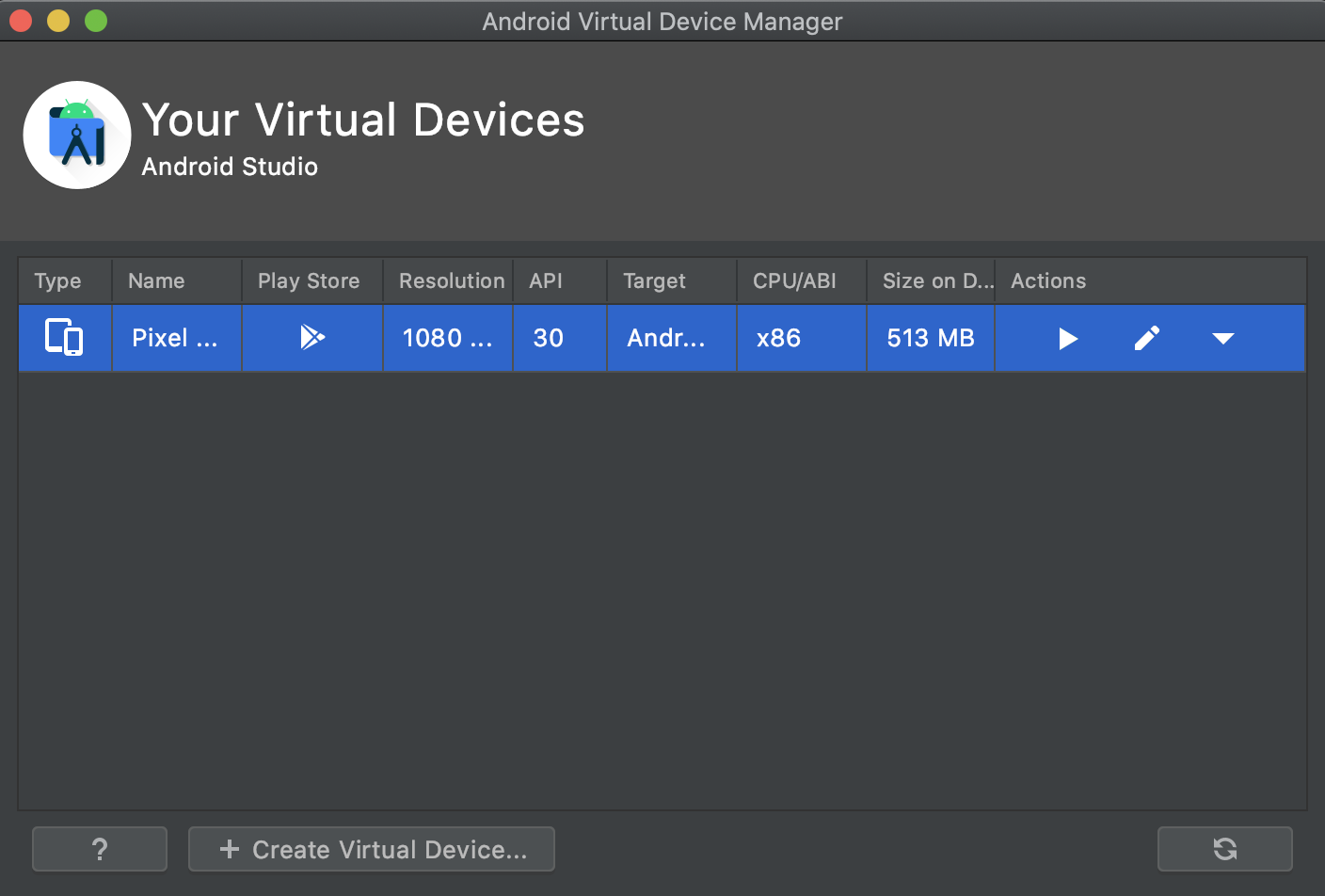Click the phone/tablet device type icon
Screen dimensions: 1325x896
(64, 337)
